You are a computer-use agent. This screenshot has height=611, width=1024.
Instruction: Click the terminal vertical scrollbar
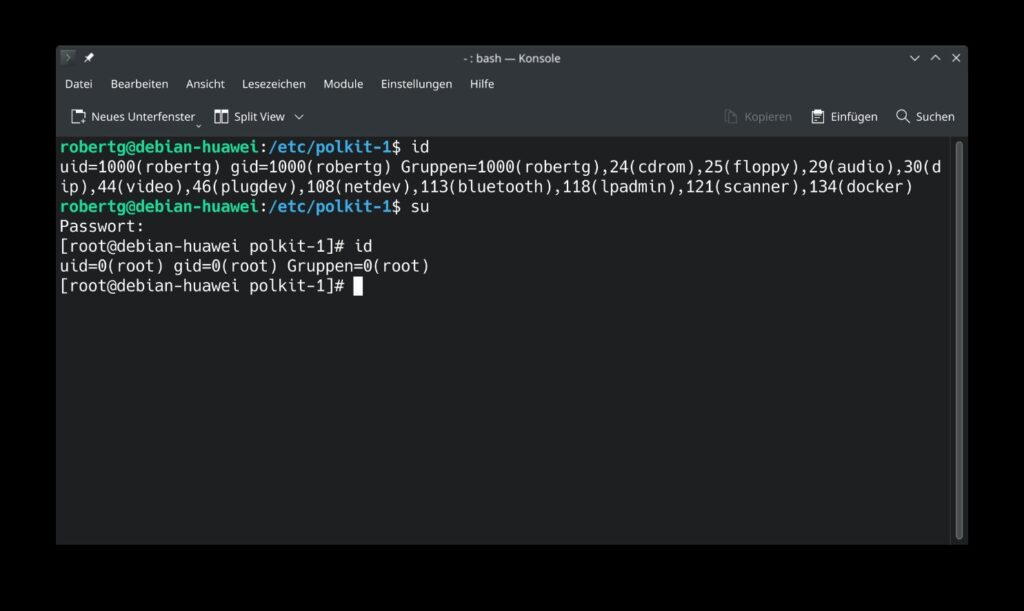click(x=959, y=339)
